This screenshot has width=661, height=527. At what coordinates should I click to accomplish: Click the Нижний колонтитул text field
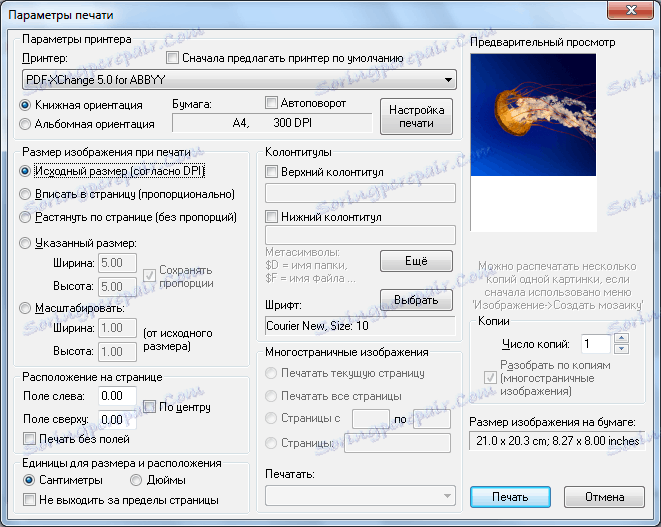(360, 235)
